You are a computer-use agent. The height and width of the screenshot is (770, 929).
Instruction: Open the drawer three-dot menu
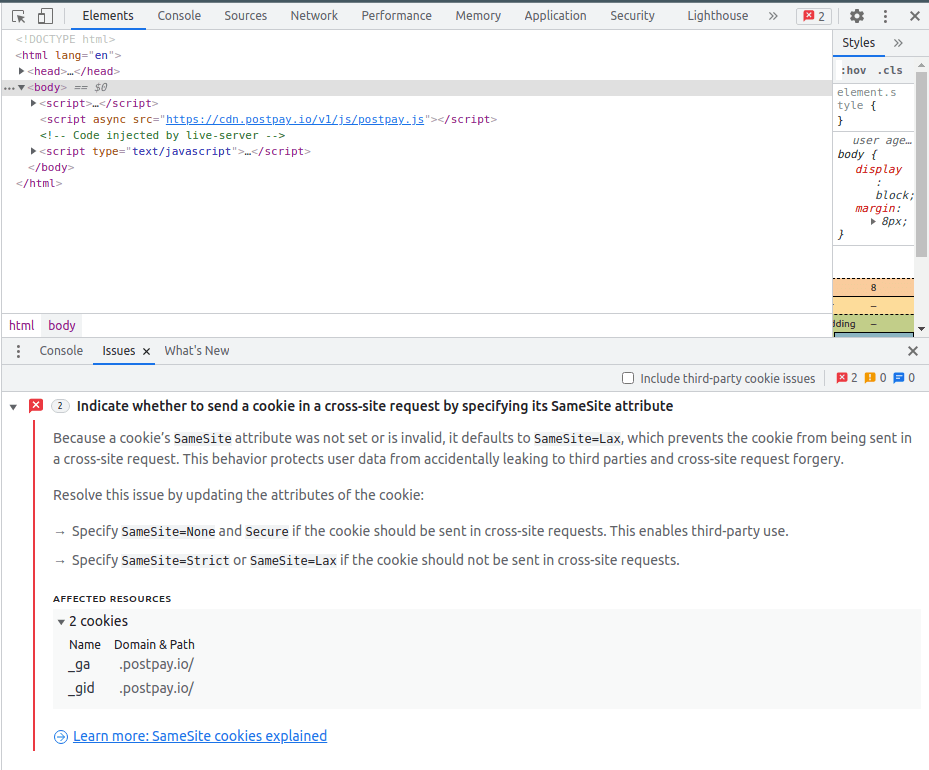[18, 351]
